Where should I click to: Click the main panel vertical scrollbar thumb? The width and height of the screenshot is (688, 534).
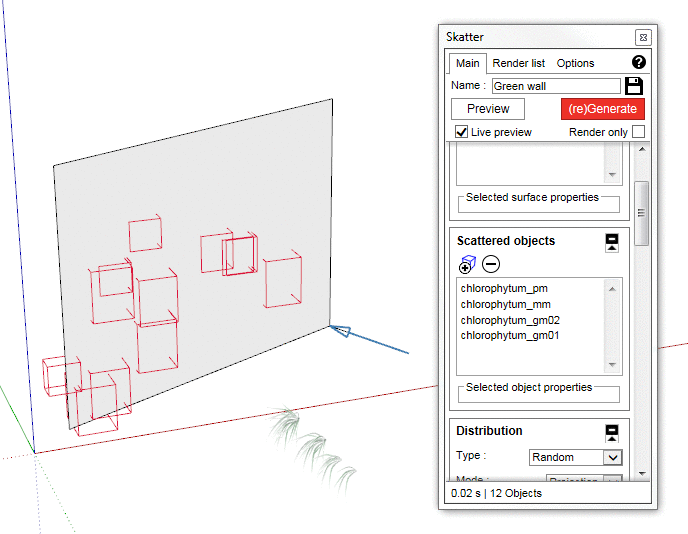point(641,213)
